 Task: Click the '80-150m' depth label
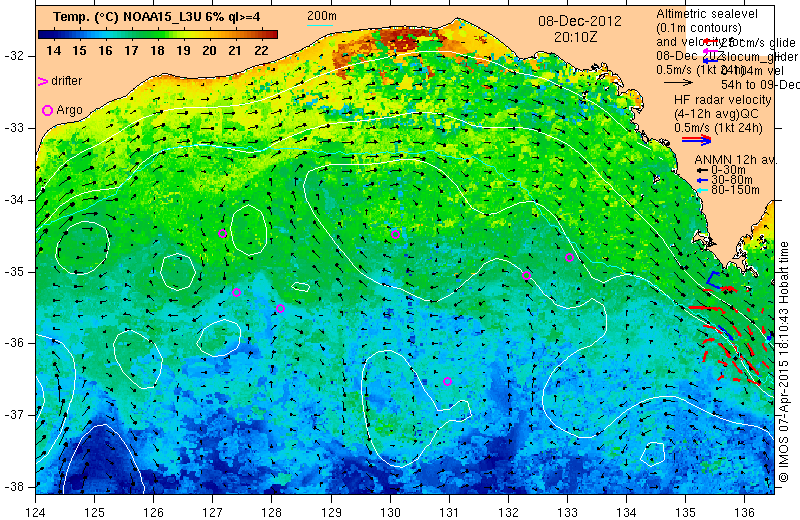735,190
